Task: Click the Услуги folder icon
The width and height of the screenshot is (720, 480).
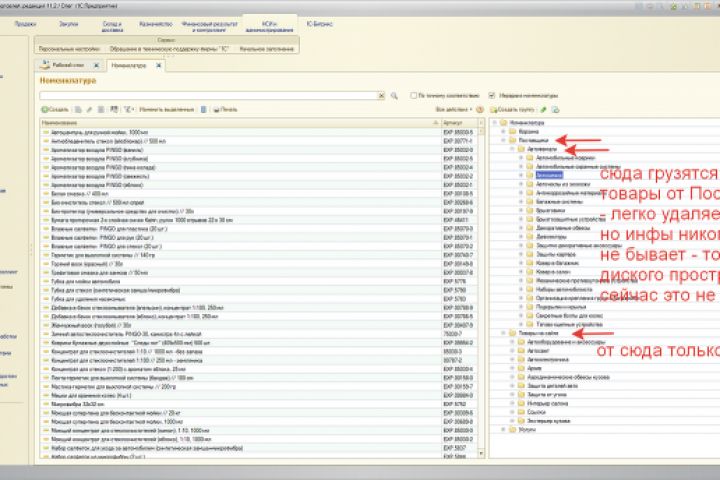Action: pyautogui.click(x=513, y=429)
